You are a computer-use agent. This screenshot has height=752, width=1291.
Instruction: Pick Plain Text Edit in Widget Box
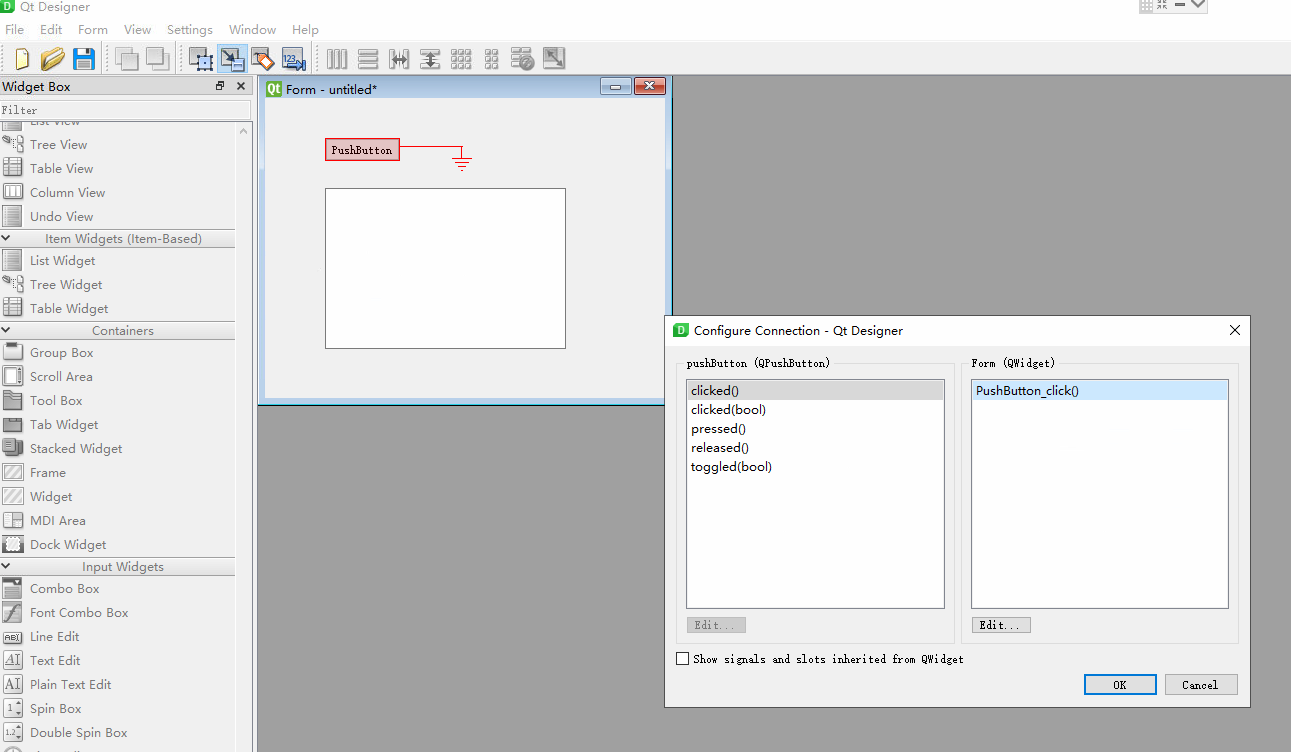(x=70, y=685)
